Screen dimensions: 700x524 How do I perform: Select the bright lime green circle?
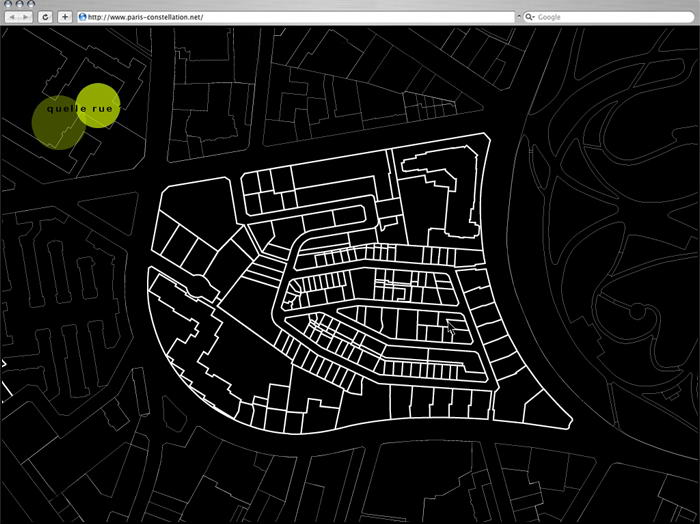coord(98,105)
